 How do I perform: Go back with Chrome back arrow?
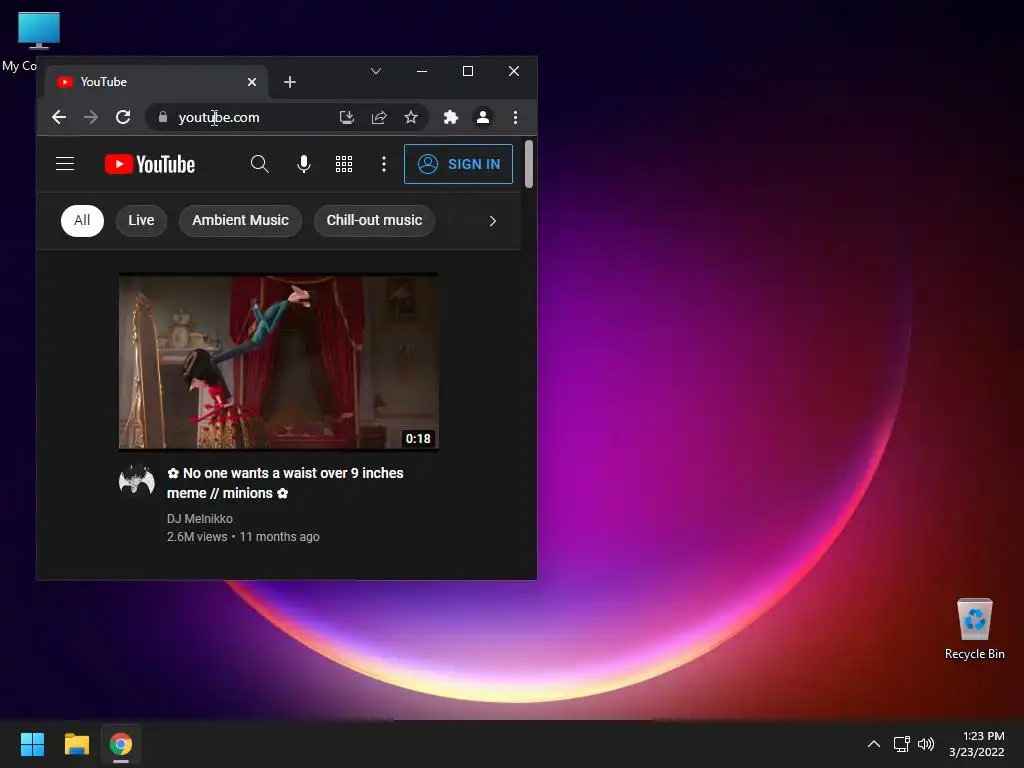click(x=59, y=117)
